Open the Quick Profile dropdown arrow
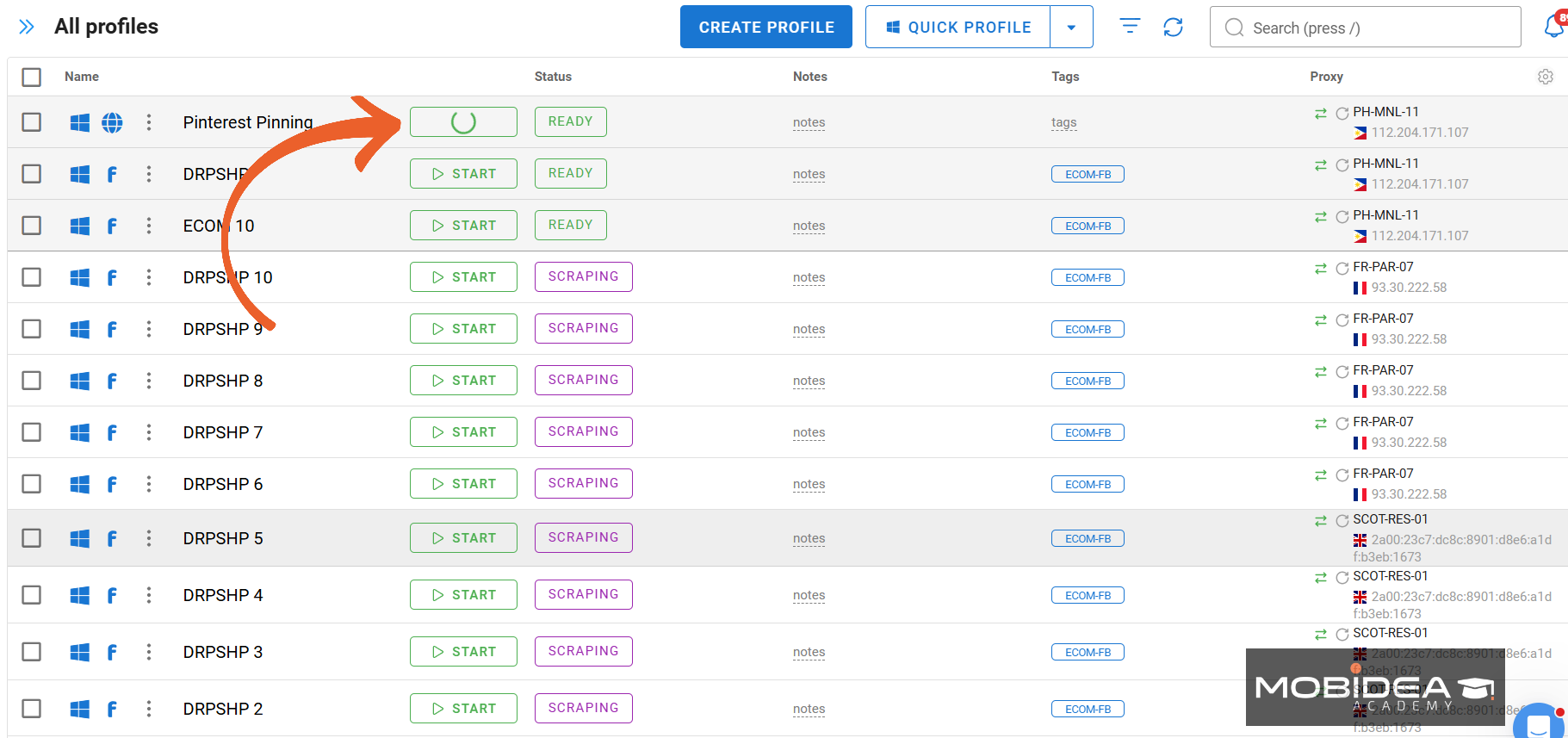The image size is (1568, 738). tap(1071, 27)
